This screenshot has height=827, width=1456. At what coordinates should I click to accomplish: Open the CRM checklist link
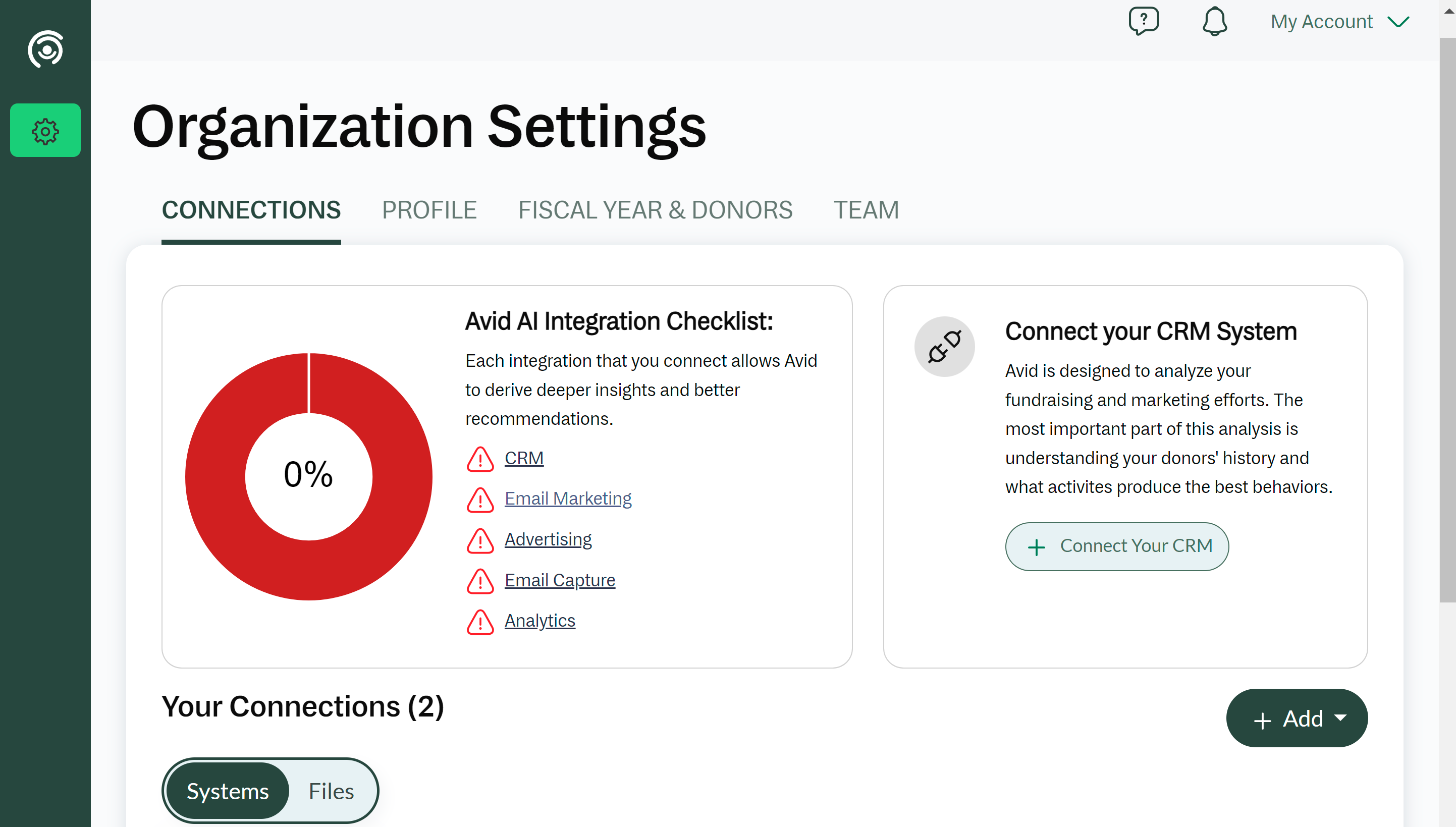click(x=524, y=458)
